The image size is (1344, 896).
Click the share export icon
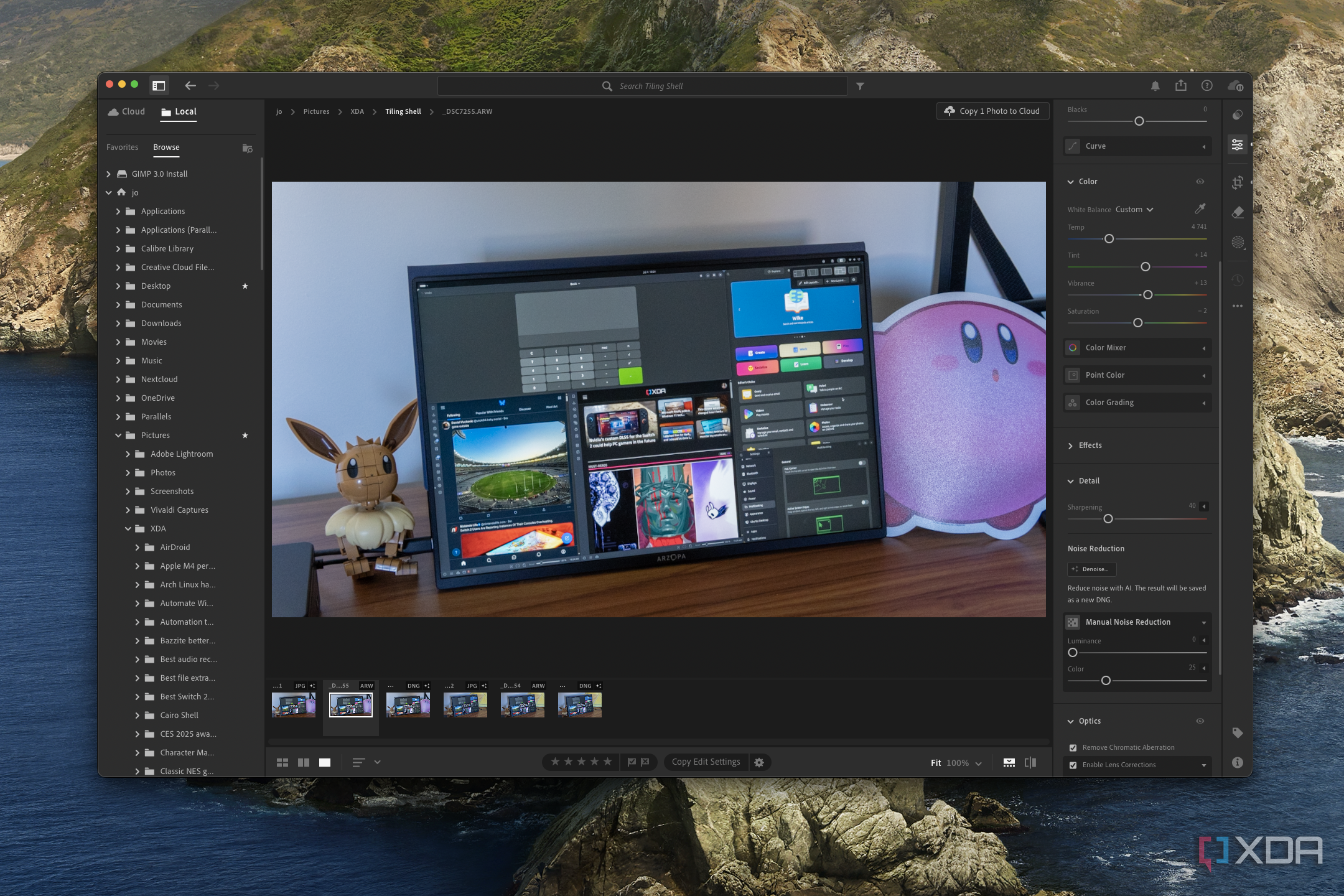pyautogui.click(x=1180, y=85)
